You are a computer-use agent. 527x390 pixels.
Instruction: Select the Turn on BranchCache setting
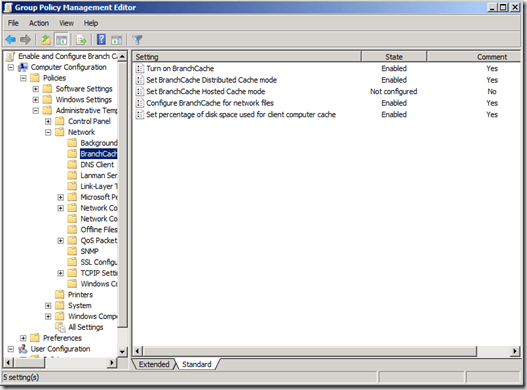click(x=180, y=69)
